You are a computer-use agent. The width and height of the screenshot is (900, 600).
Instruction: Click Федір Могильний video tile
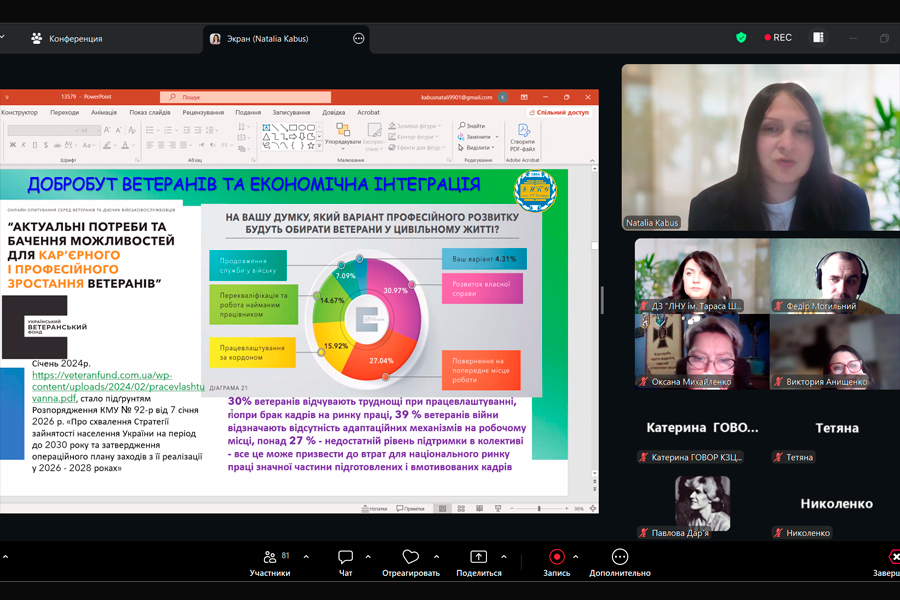click(x=835, y=276)
